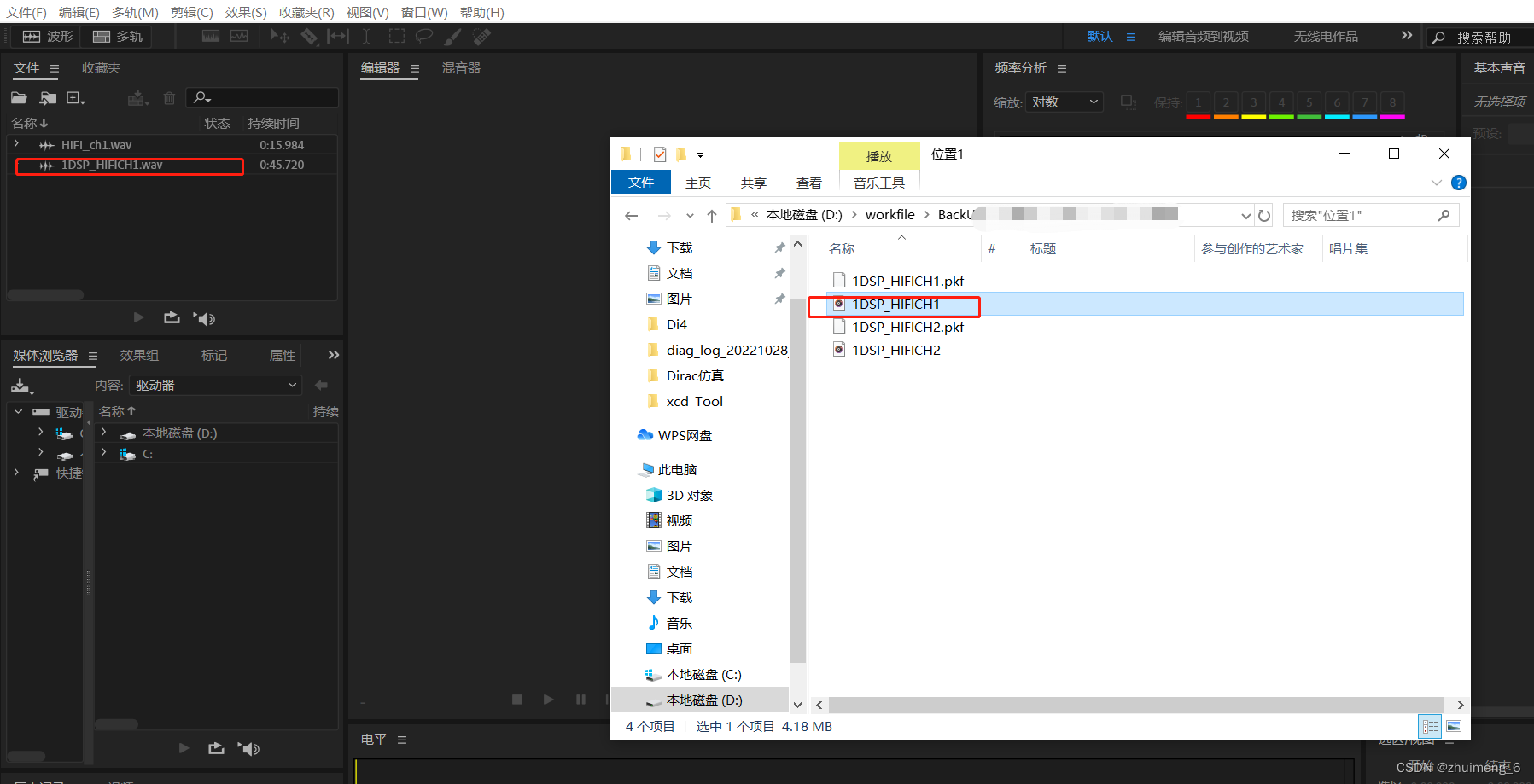
Task: Click Explorer refresh button
Action: [1264, 215]
